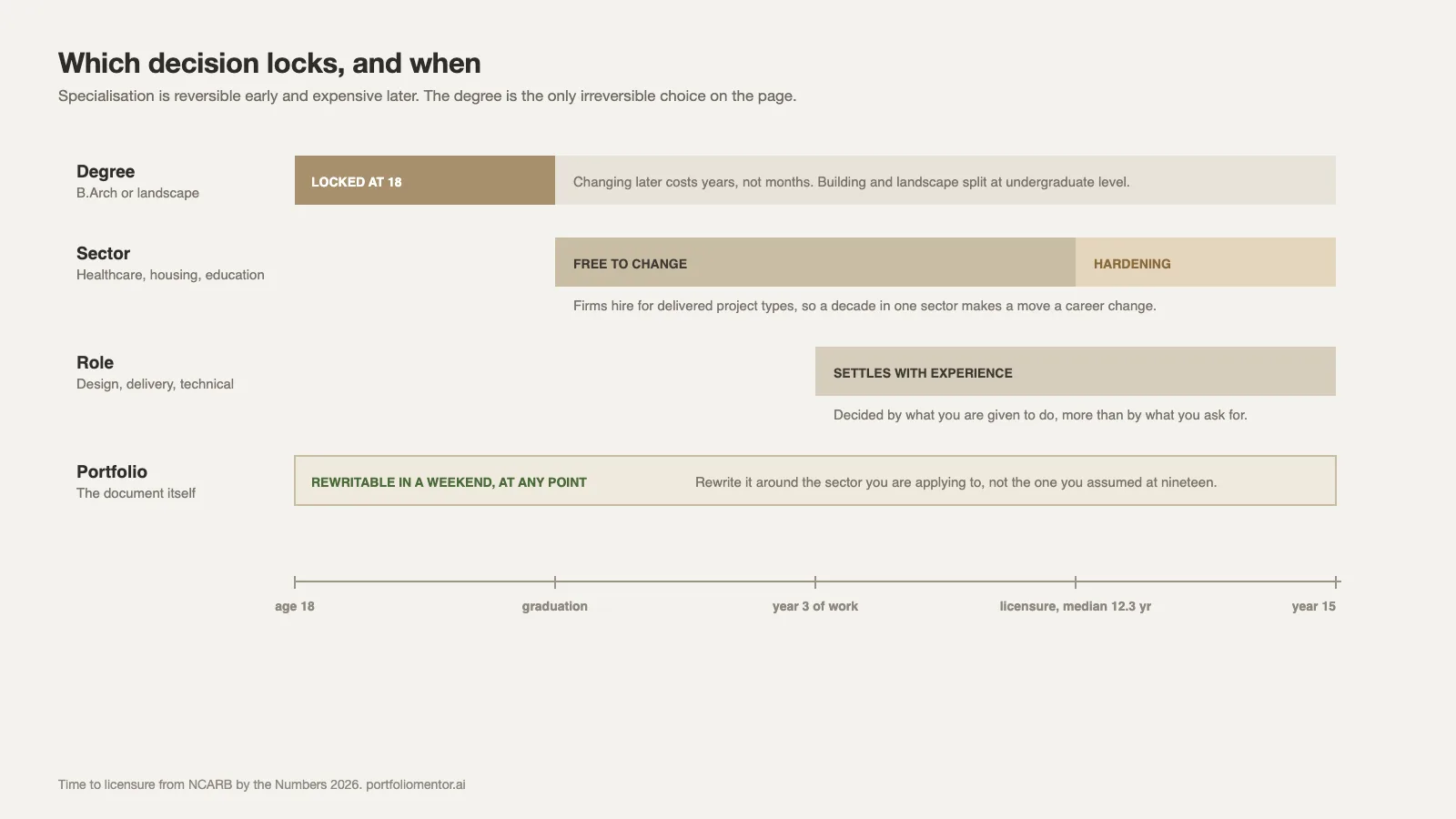Click the 'year 3 of work' timeline label
Screen dimensions: 1456x819
coord(815,606)
